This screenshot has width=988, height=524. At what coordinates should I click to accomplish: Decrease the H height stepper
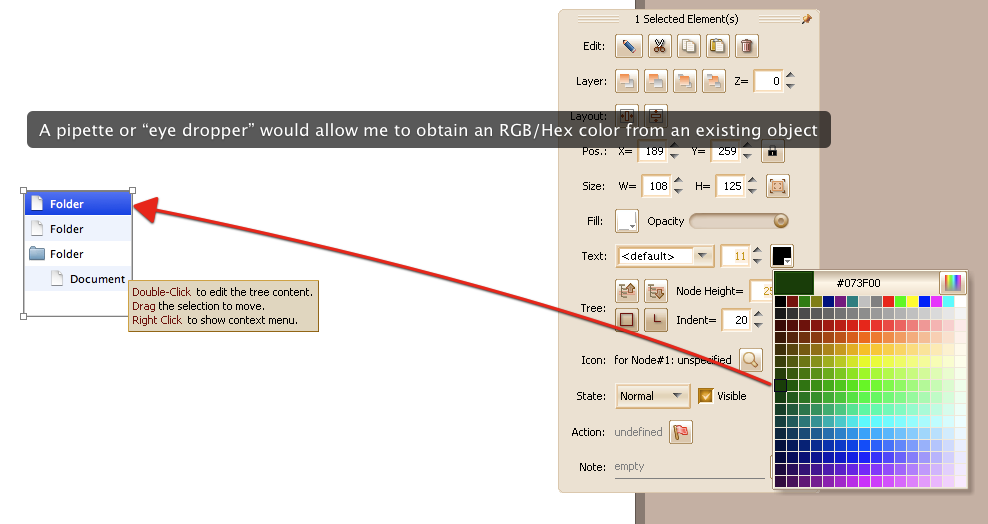[752, 191]
